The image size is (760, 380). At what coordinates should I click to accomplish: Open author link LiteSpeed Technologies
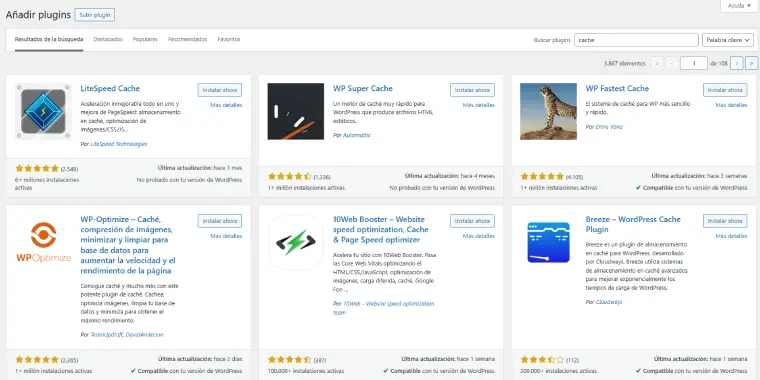(119, 144)
